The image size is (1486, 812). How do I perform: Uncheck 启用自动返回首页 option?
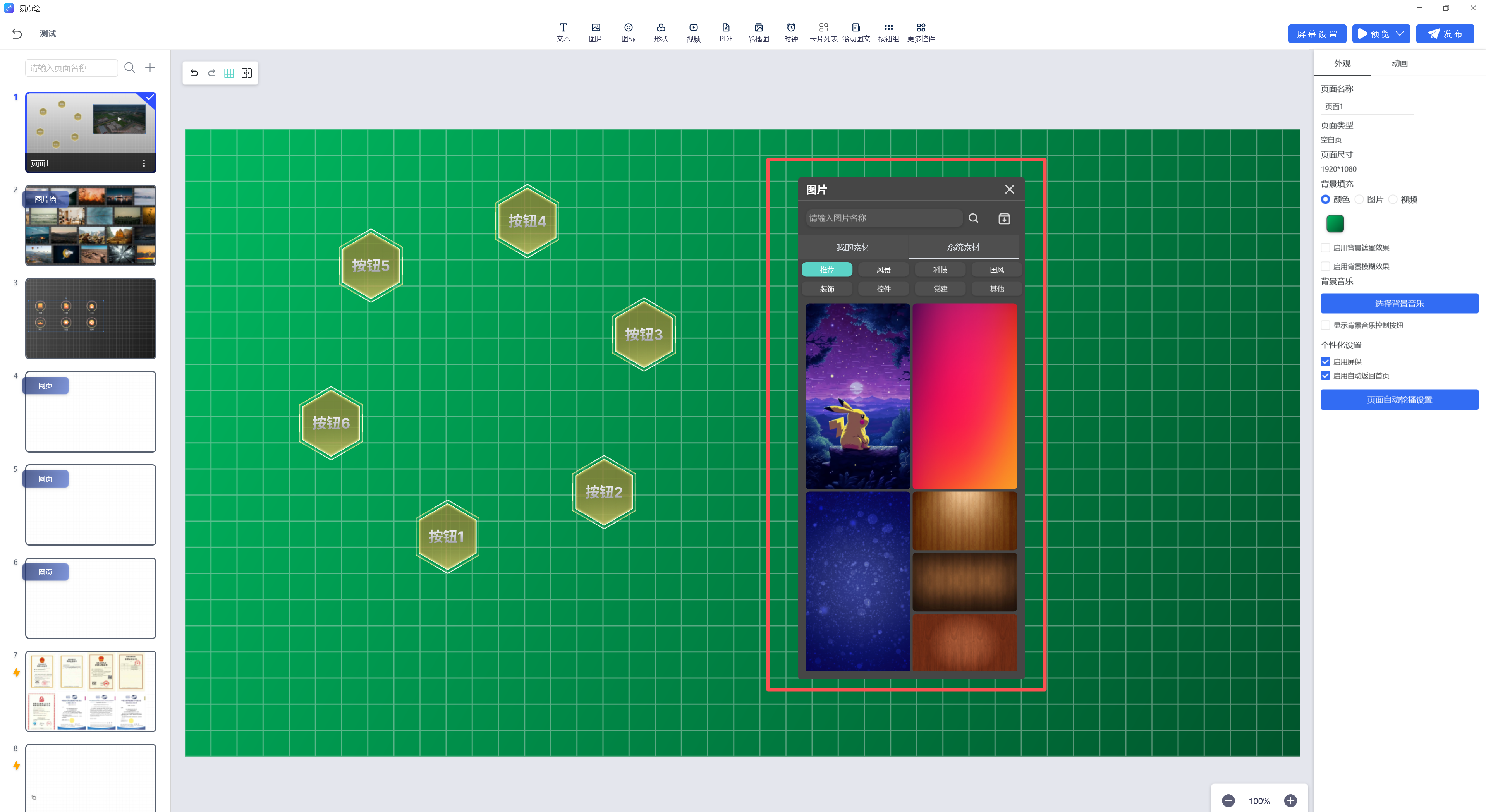(1326, 376)
